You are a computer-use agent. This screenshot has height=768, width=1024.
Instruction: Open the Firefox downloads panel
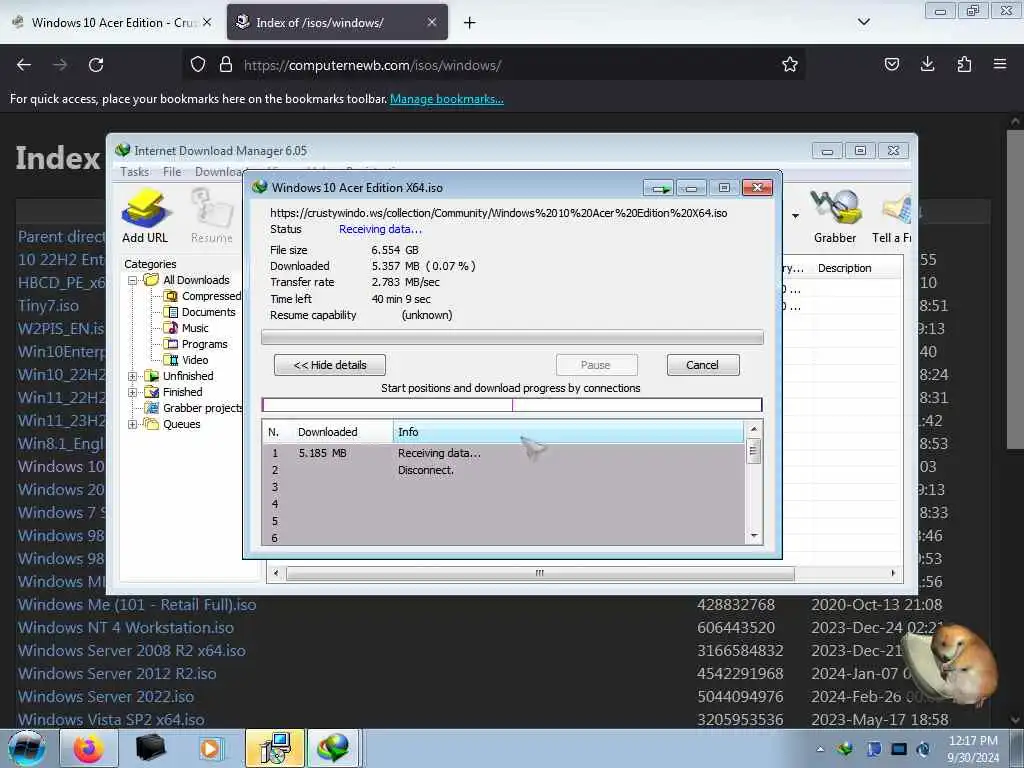coord(927,64)
